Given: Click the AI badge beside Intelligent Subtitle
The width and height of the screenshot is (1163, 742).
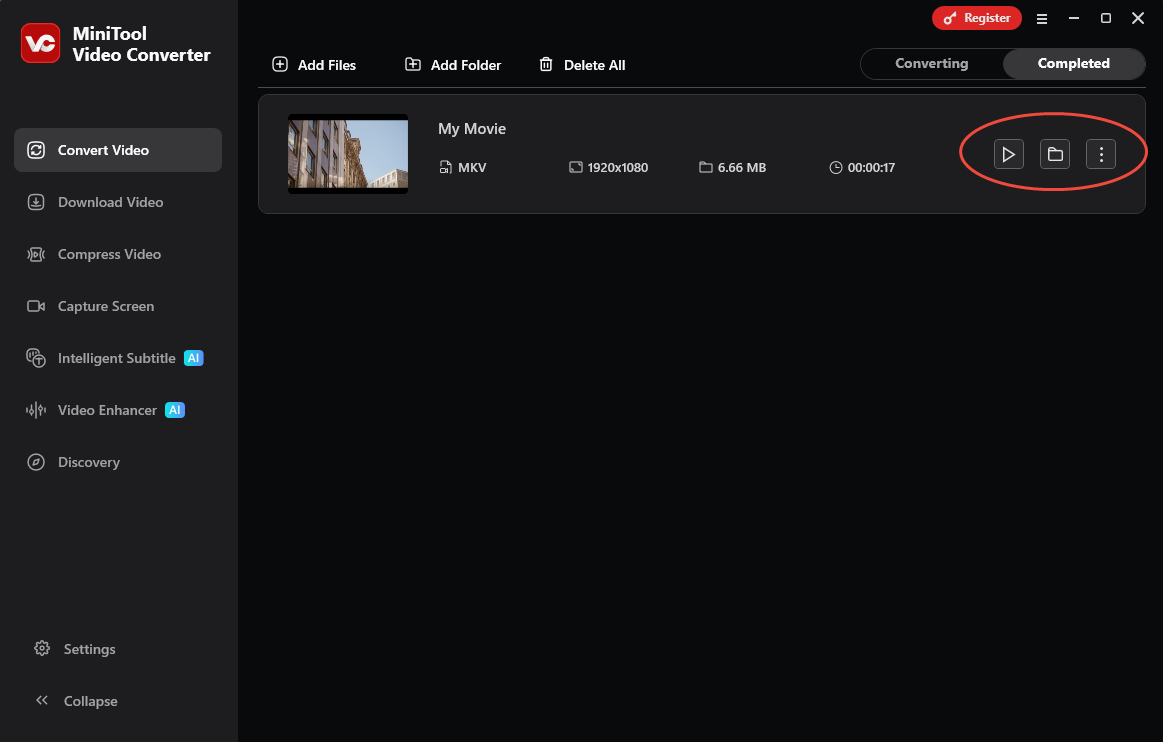Looking at the screenshot, I should point(194,358).
